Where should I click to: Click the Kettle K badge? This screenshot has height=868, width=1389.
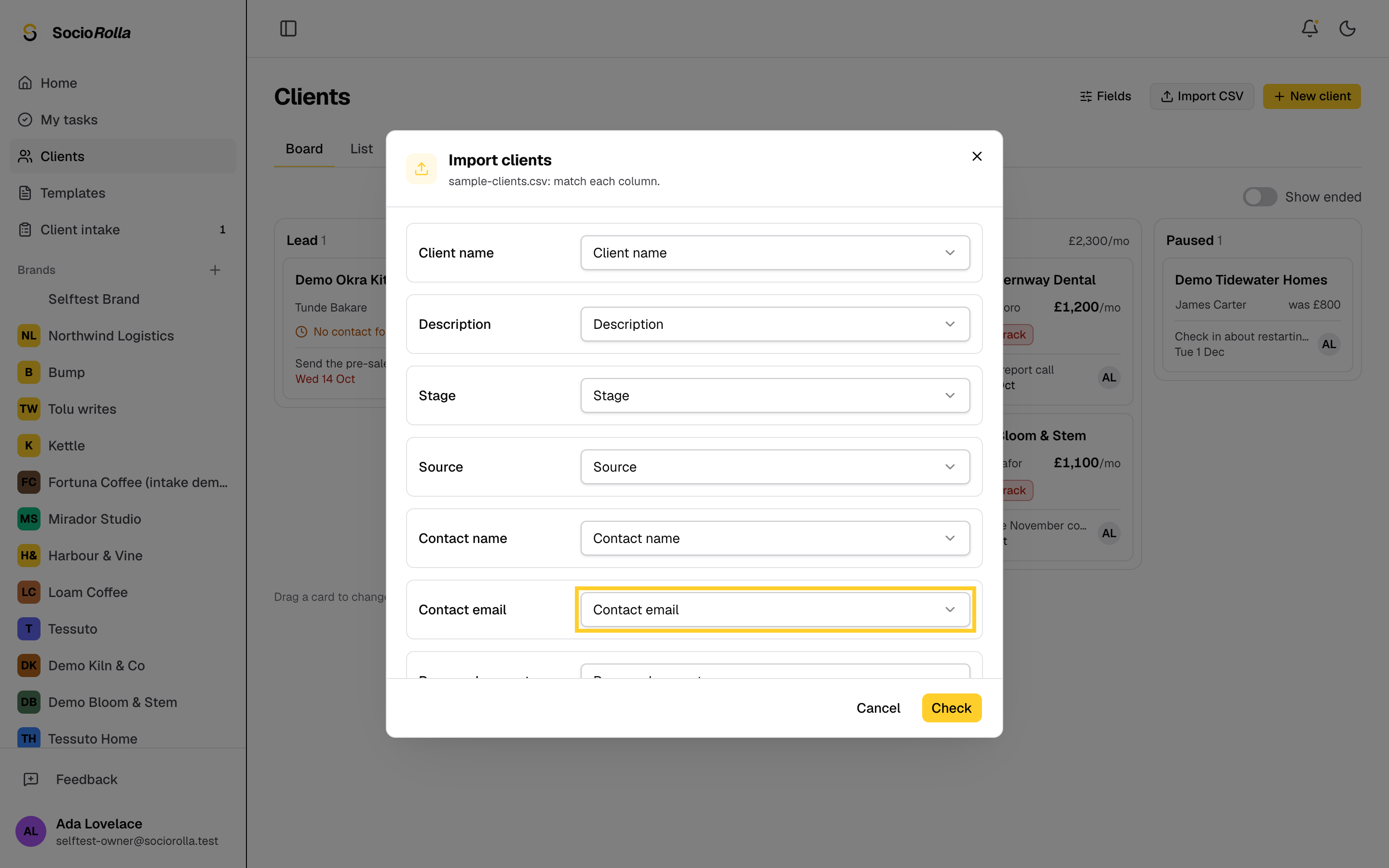click(x=29, y=446)
